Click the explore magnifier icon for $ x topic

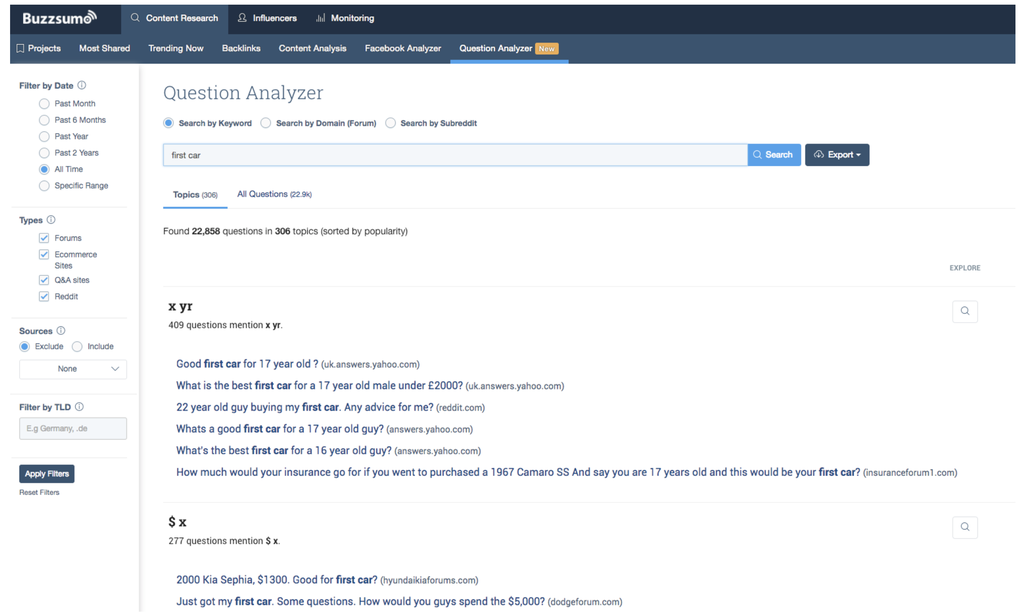click(x=964, y=527)
